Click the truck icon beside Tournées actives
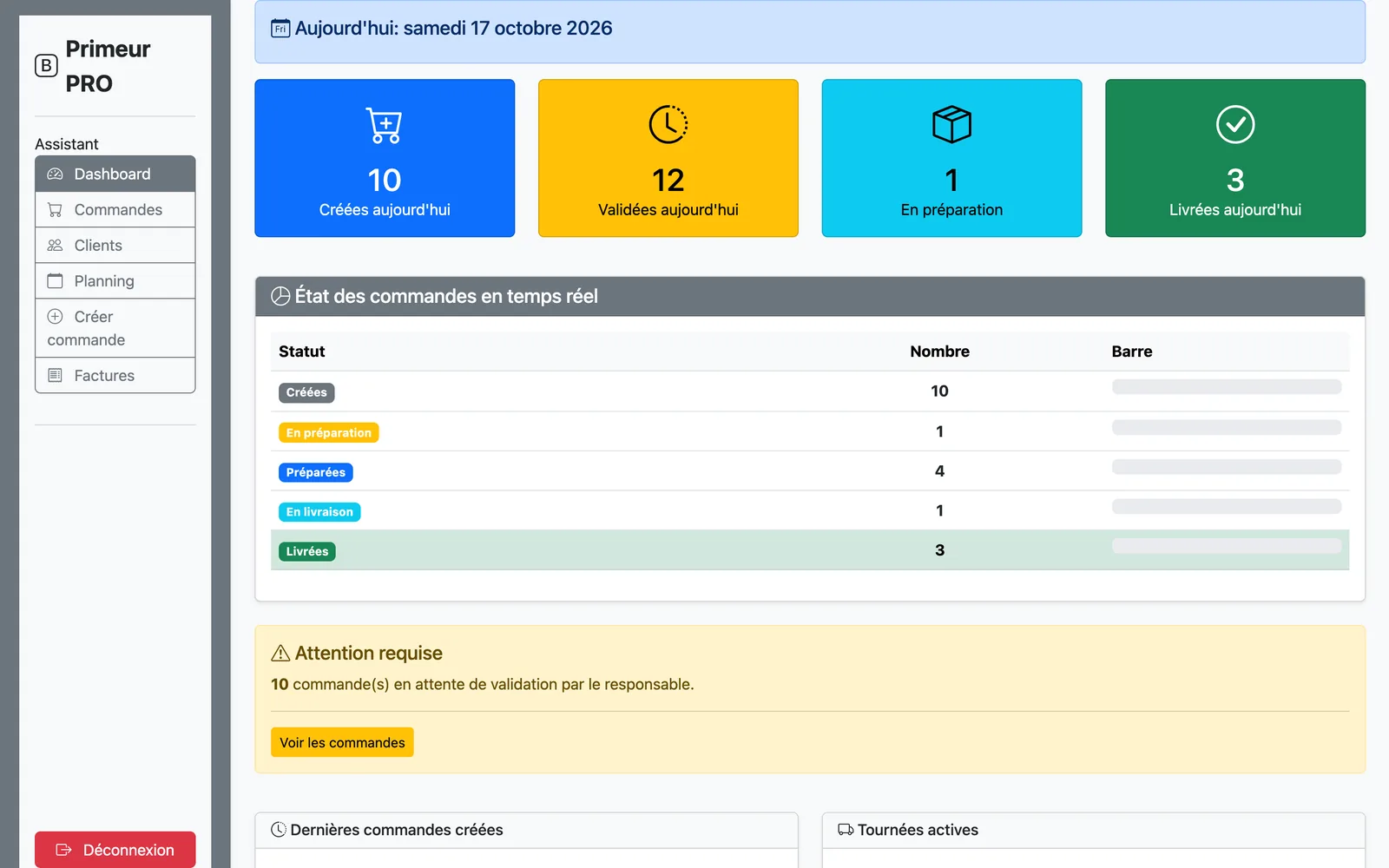 846,830
